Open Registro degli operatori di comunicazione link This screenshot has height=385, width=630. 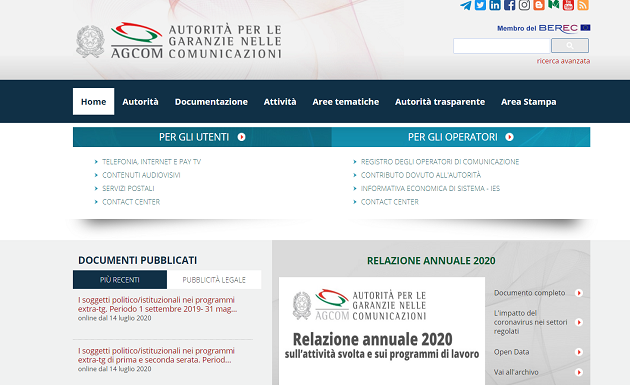click(440, 162)
